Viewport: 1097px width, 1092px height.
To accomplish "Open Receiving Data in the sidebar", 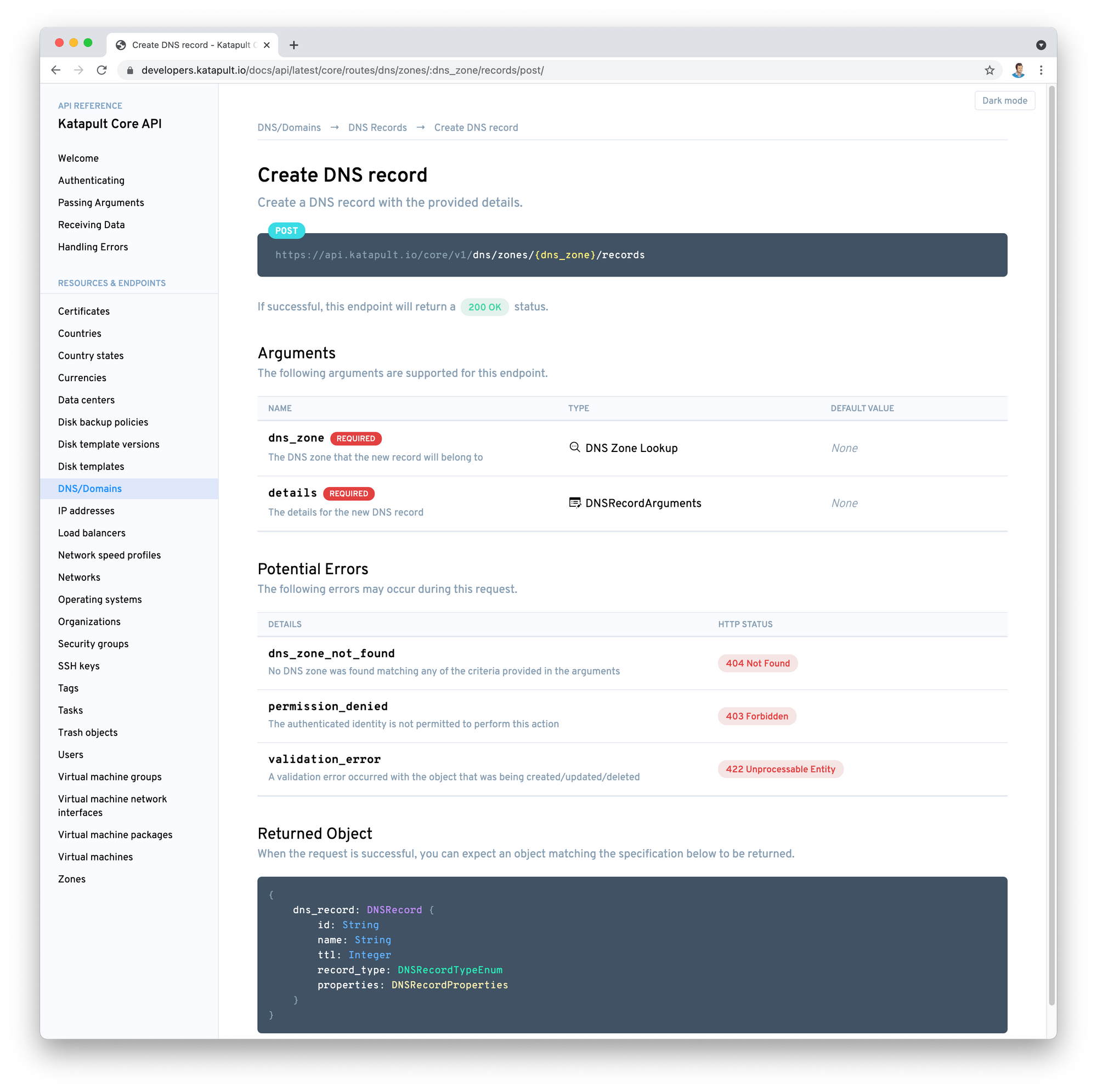I will click(92, 225).
